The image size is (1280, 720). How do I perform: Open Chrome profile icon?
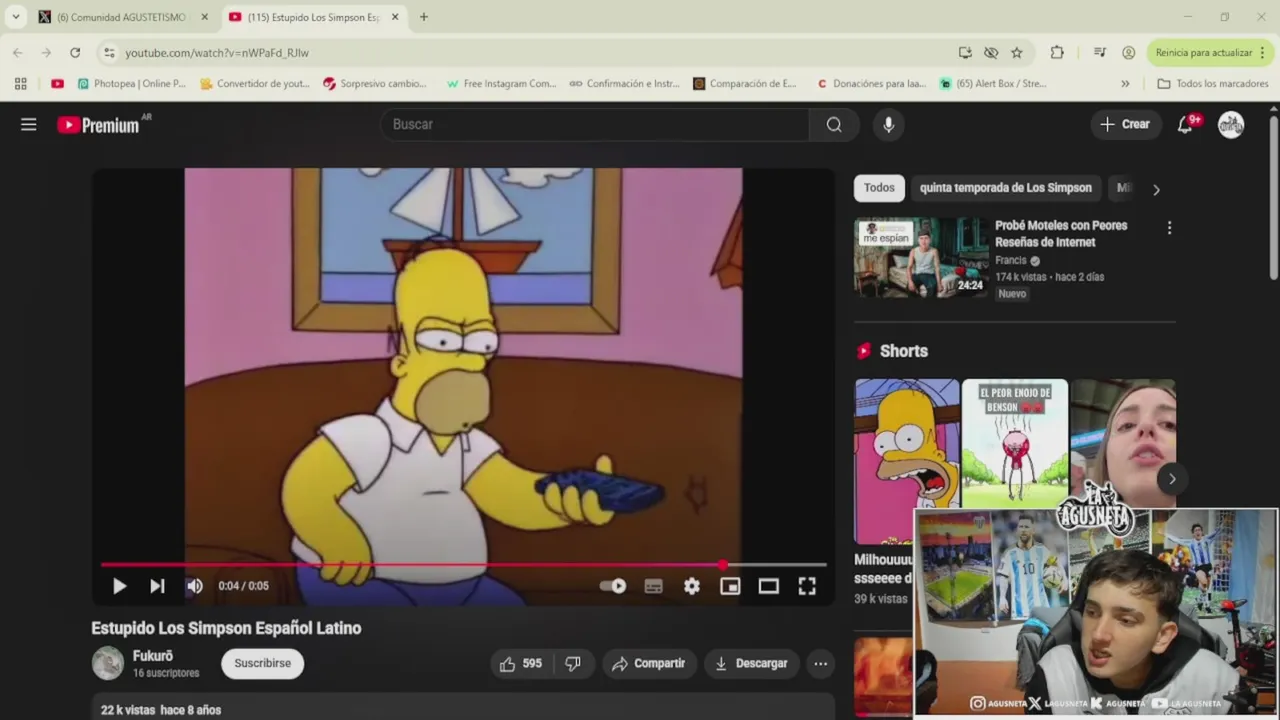[1128, 53]
